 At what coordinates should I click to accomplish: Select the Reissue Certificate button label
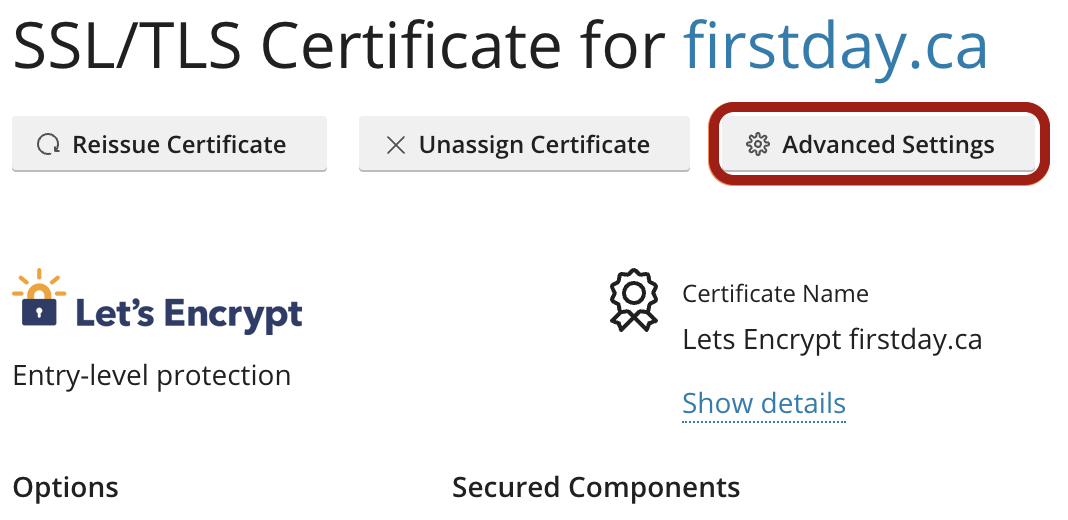[x=179, y=144]
